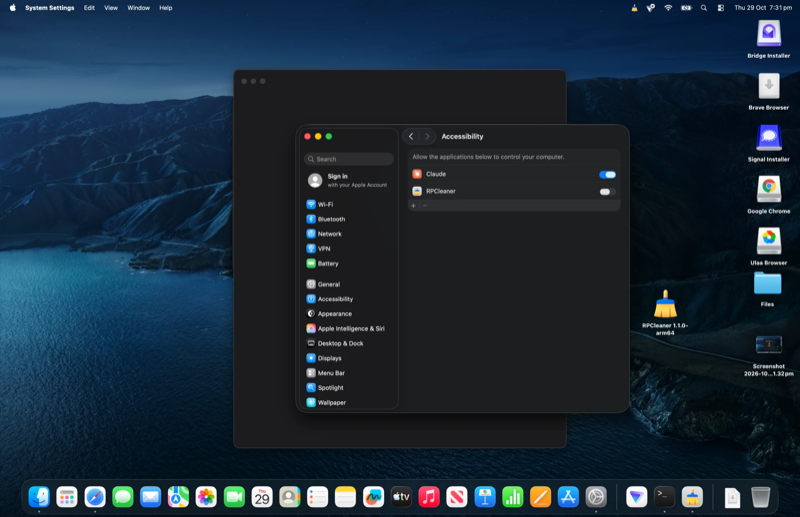
Task: Open the Wi-Fi status menu
Action: pos(668,8)
